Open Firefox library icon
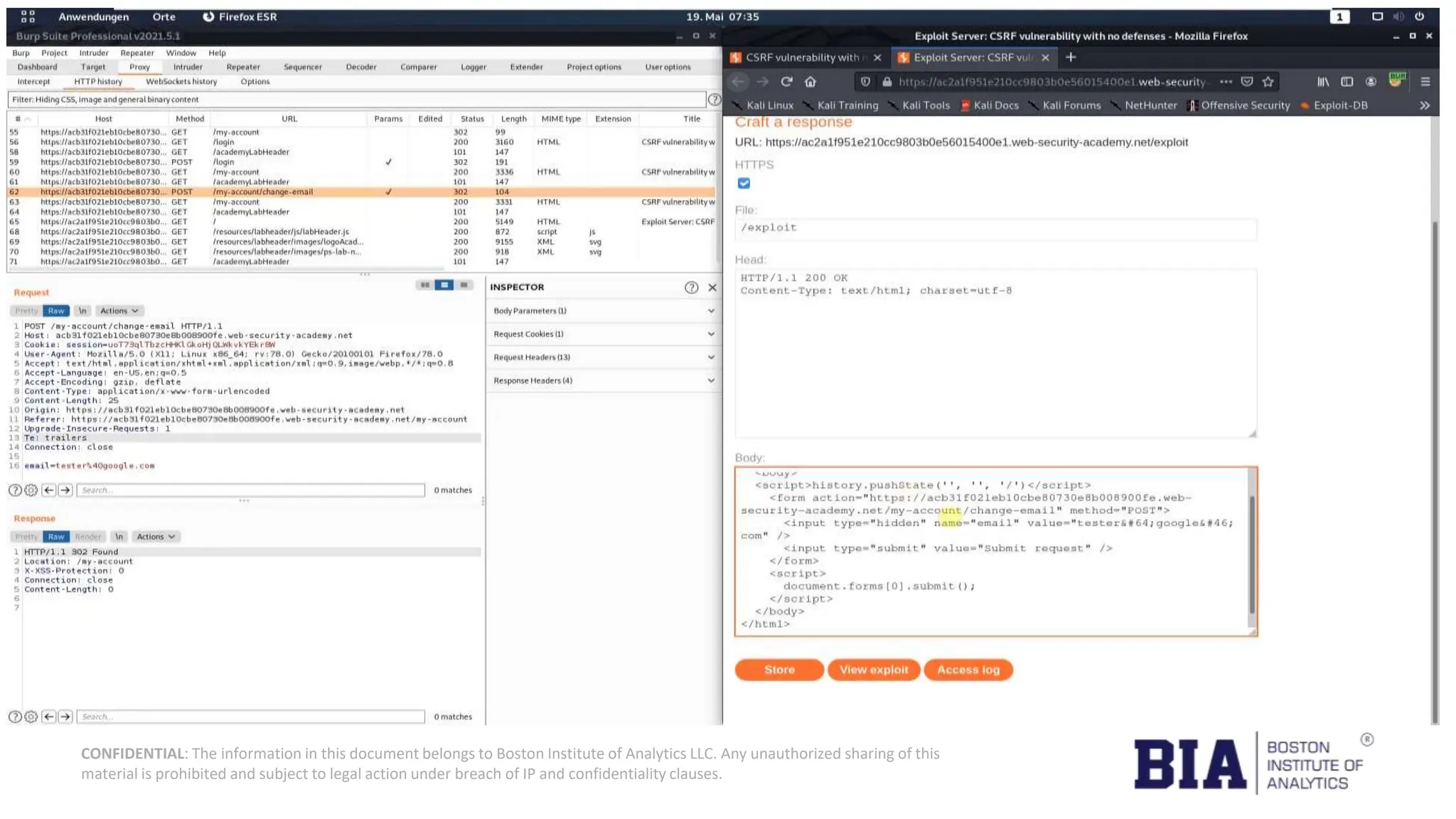 [1322, 82]
